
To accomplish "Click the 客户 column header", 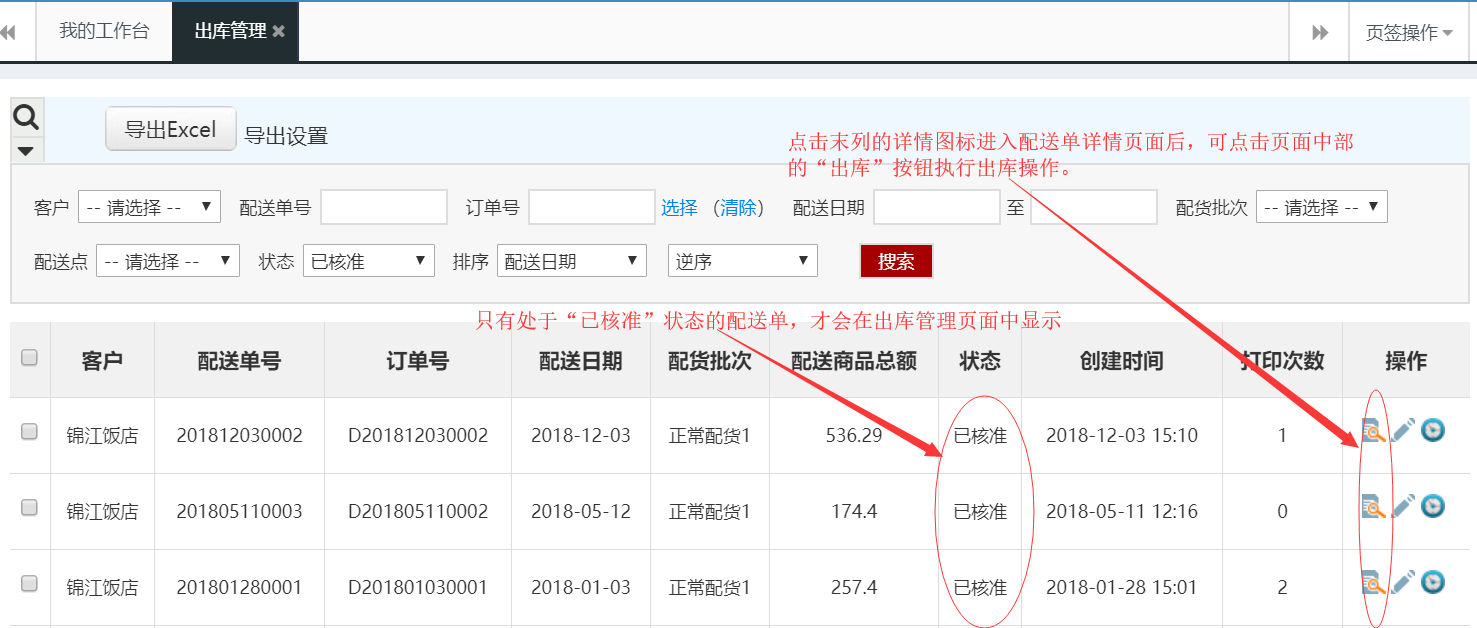I will click(x=102, y=361).
